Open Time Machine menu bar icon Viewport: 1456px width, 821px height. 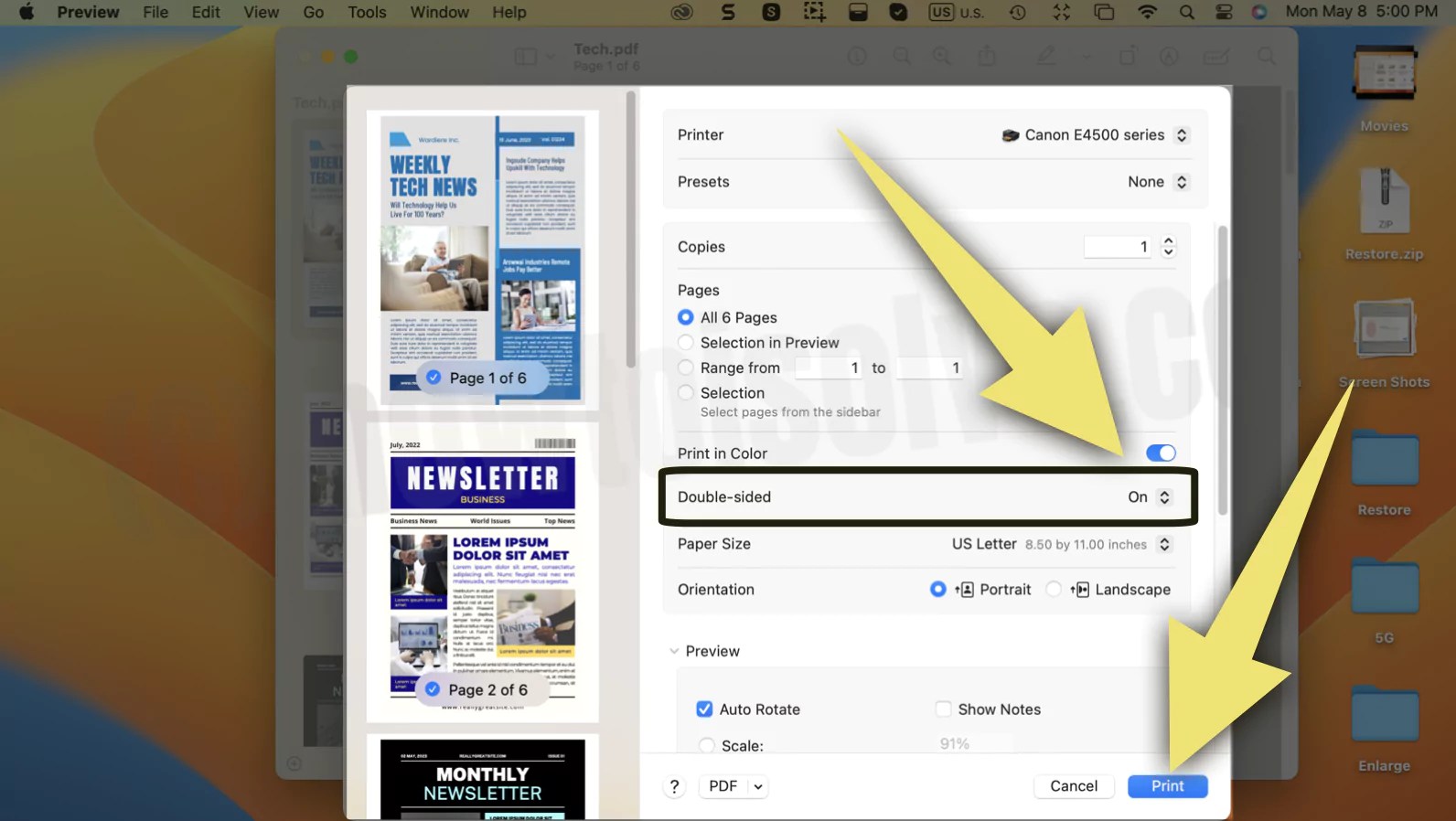pyautogui.click(x=1017, y=12)
